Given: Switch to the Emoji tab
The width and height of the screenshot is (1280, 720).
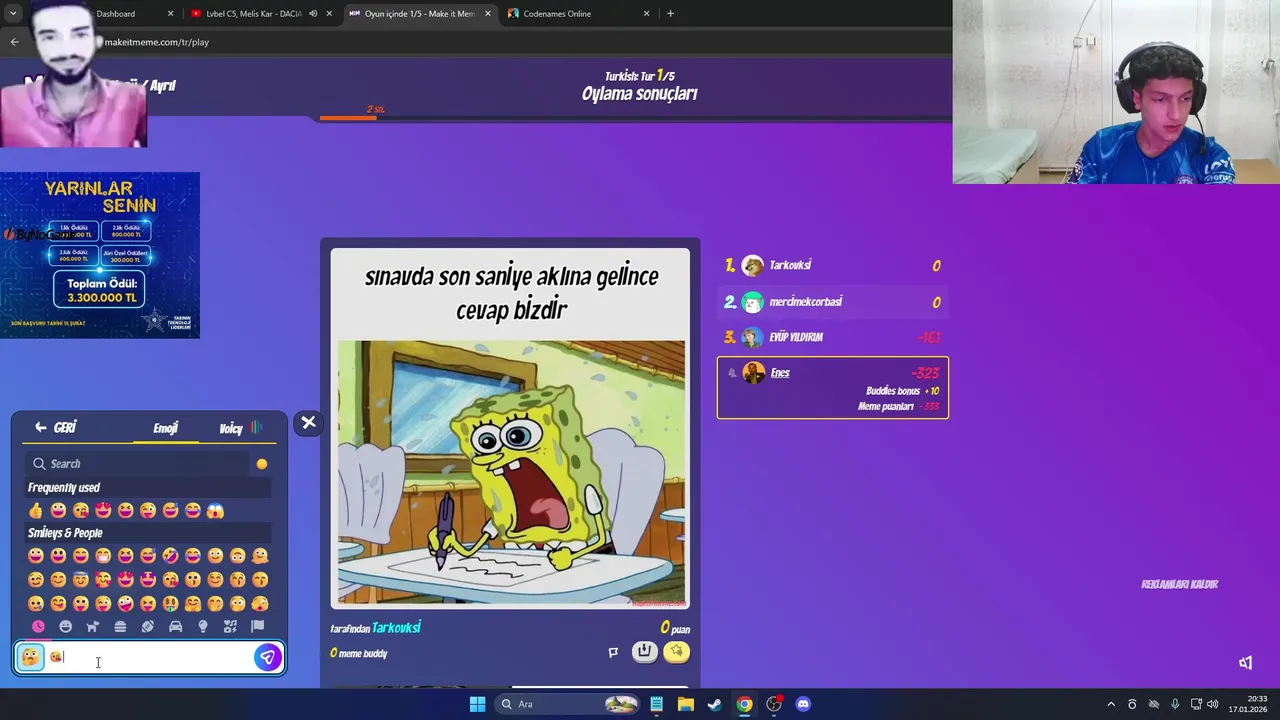Looking at the screenshot, I should tap(166, 428).
